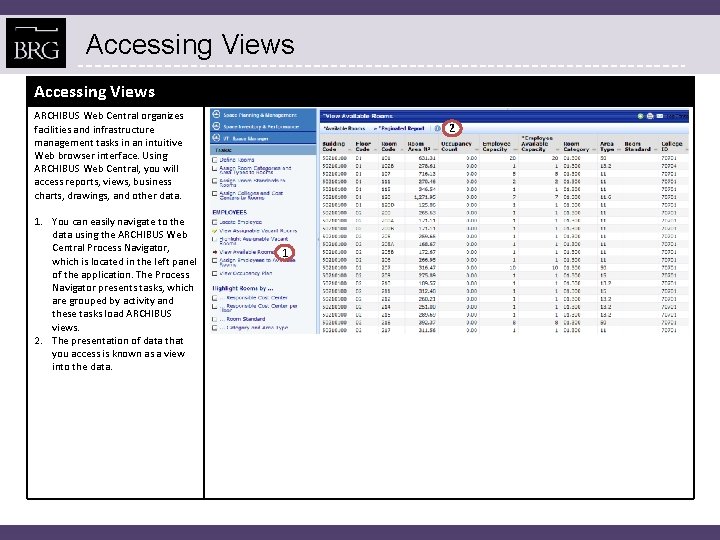Open the Room Category column sort arrow
Viewport: 720px width, 540px height.
pyautogui.click(x=594, y=150)
